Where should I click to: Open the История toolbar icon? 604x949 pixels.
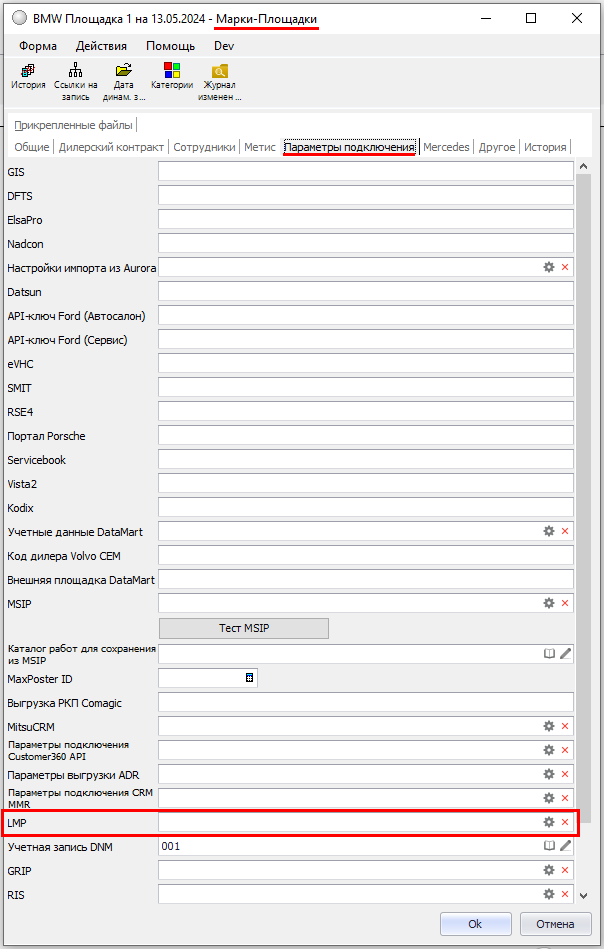pos(28,77)
